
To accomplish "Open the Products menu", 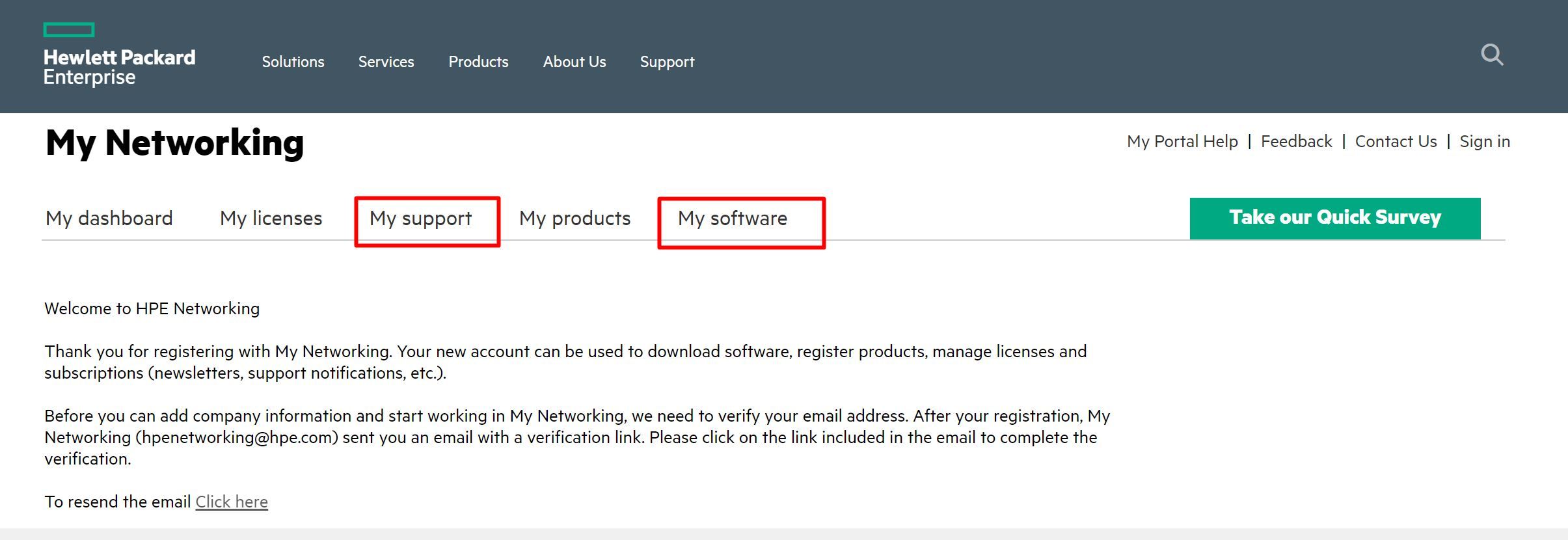I will [x=478, y=62].
